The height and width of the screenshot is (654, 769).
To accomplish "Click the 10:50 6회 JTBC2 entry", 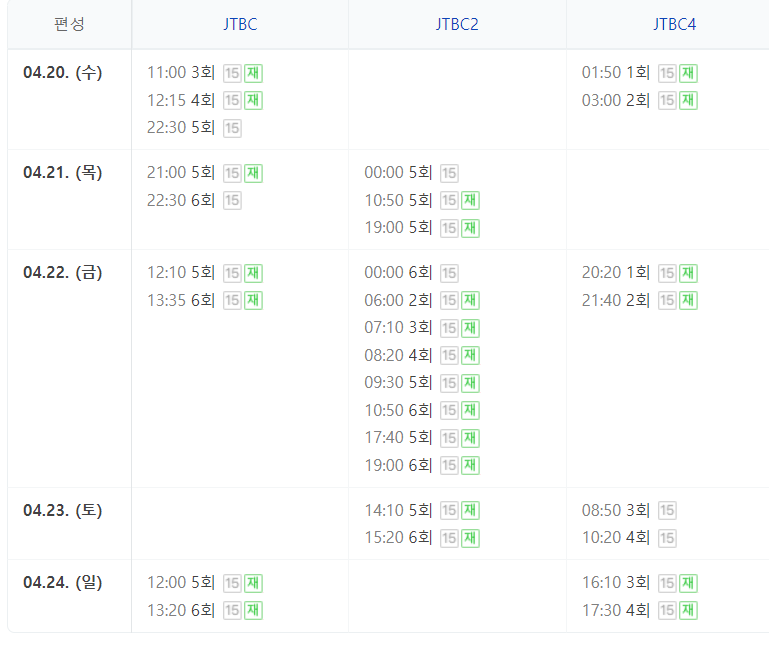I will click(398, 410).
